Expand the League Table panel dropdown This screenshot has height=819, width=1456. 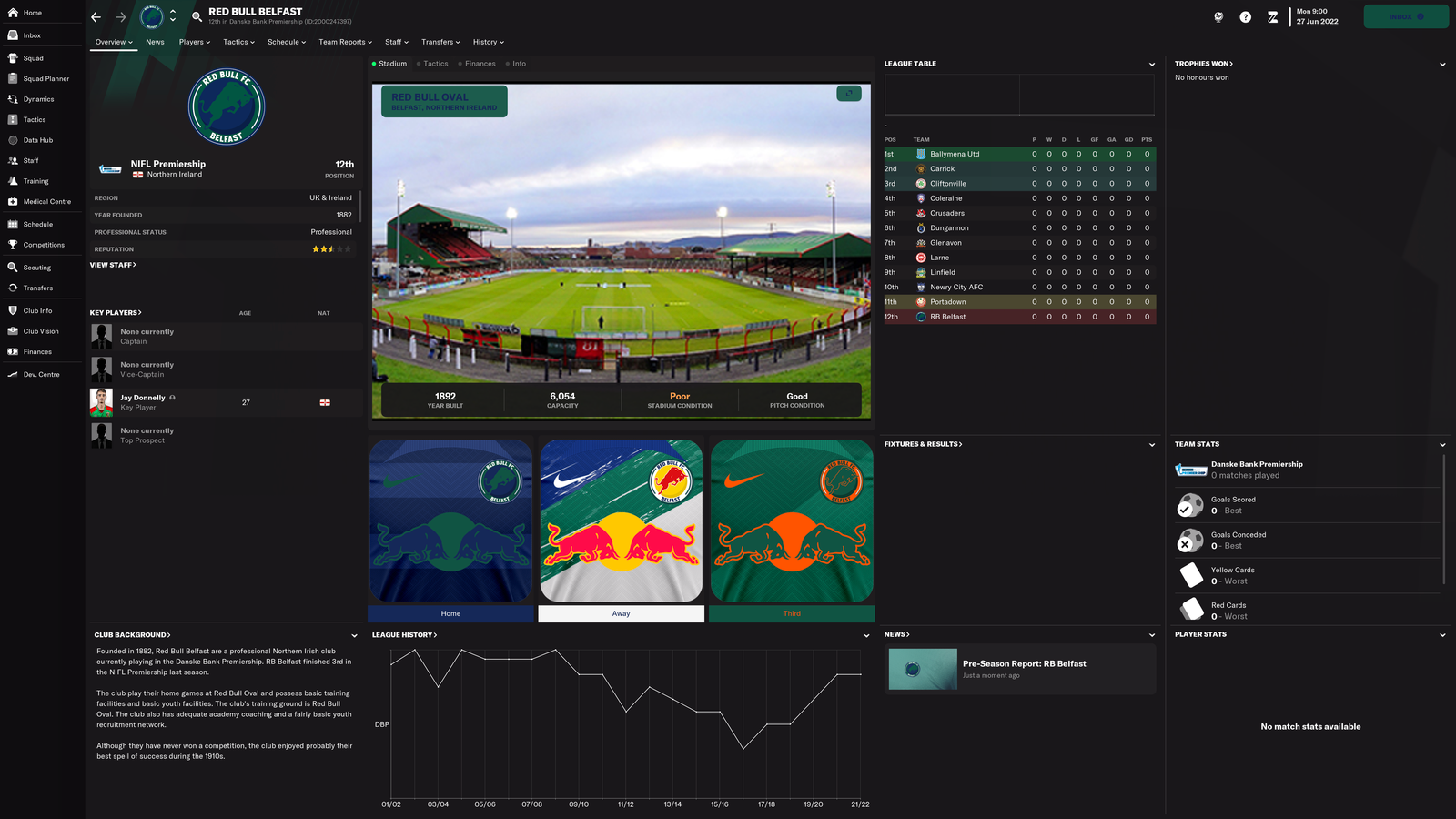coord(1151,65)
